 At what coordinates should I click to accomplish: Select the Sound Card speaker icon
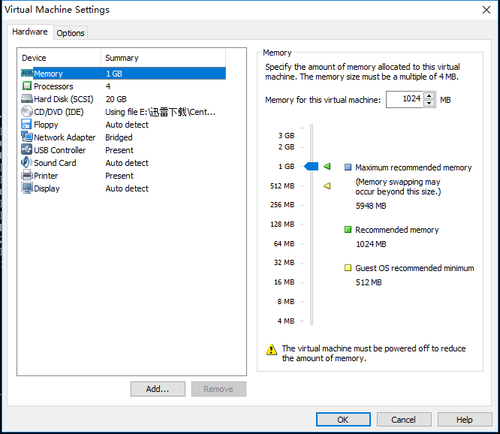(27, 162)
